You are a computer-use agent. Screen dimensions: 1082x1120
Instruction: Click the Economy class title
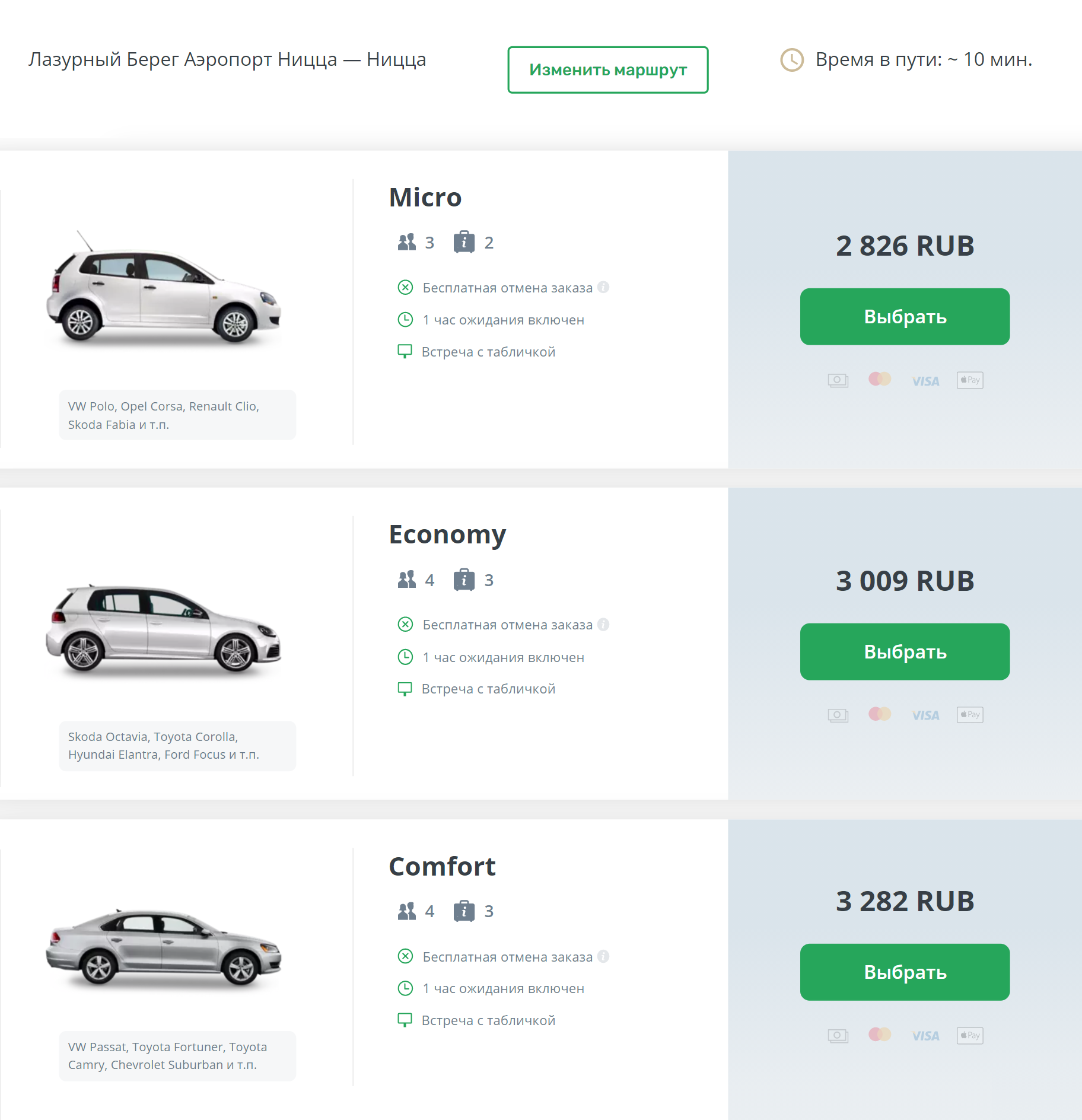(447, 534)
